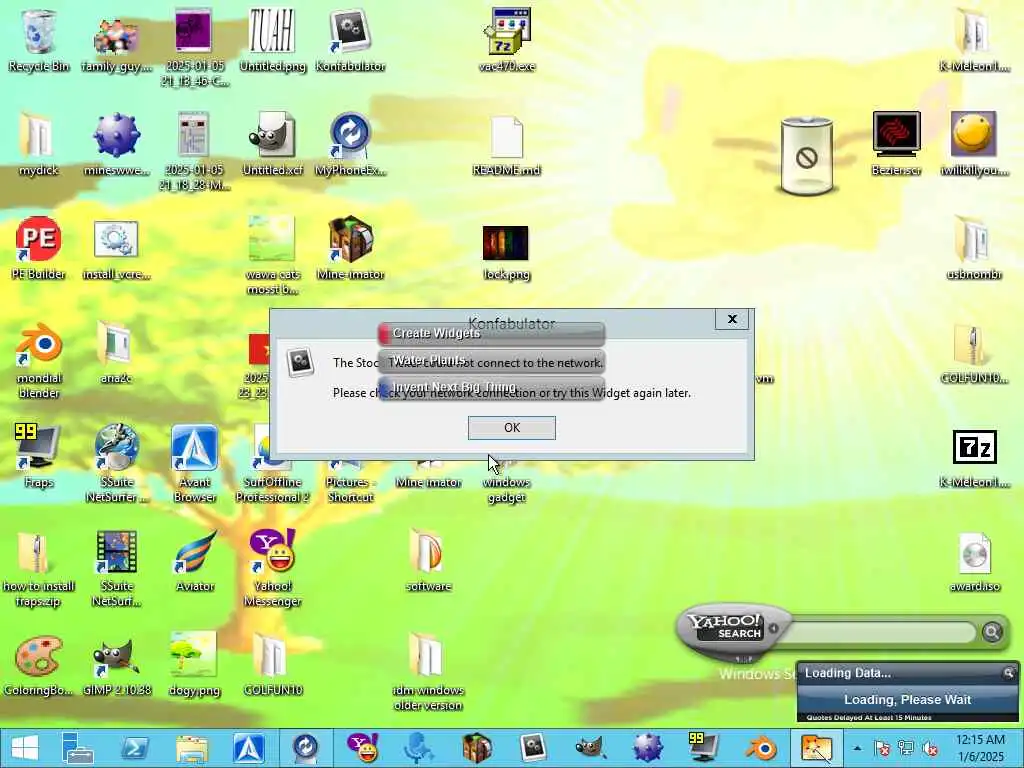Select the GOLFUN10 zip archive at right
Image resolution: width=1024 pixels, height=768 pixels.
pyautogui.click(x=974, y=353)
